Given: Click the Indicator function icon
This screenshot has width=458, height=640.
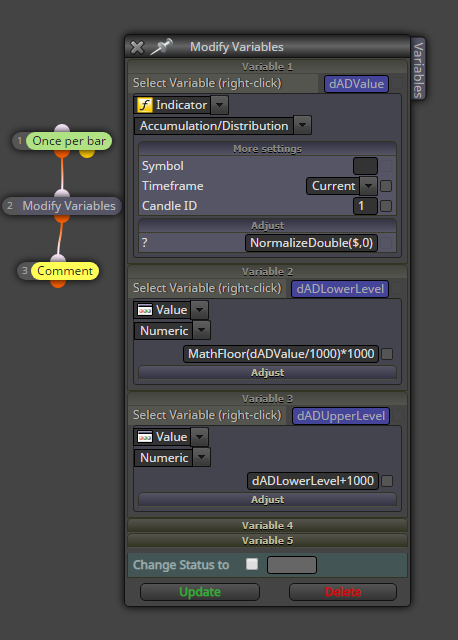Looking at the screenshot, I should [x=145, y=105].
